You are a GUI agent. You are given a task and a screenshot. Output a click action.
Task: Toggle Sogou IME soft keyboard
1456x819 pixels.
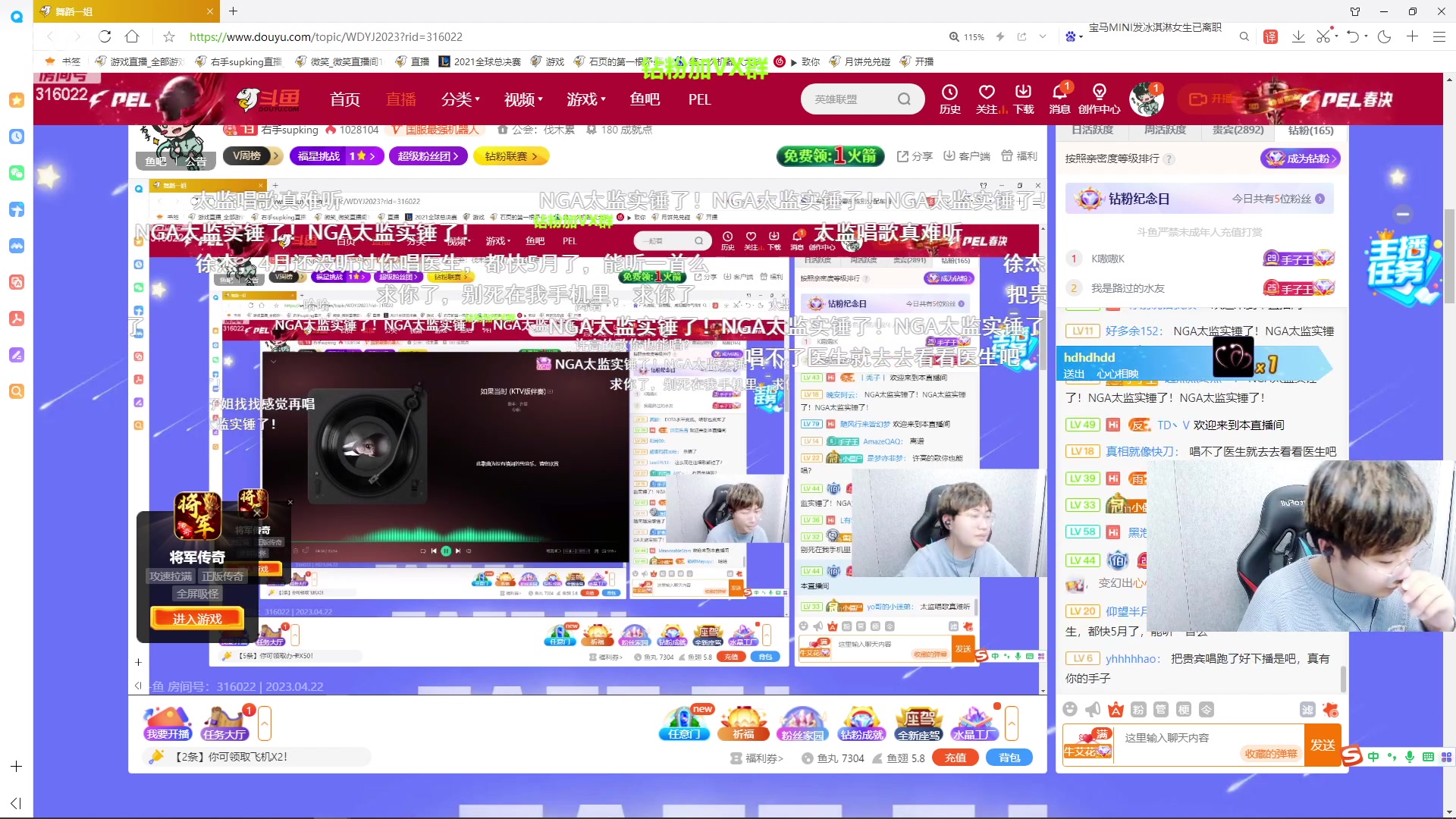pos(1428,757)
